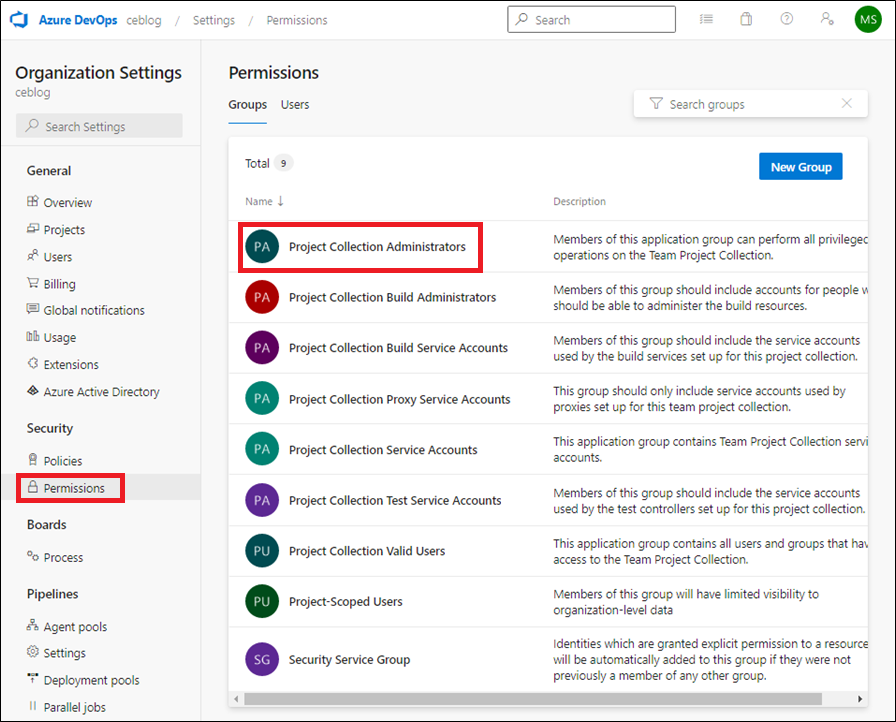Click the Project Collection Build Administrators avatar

coord(262,297)
